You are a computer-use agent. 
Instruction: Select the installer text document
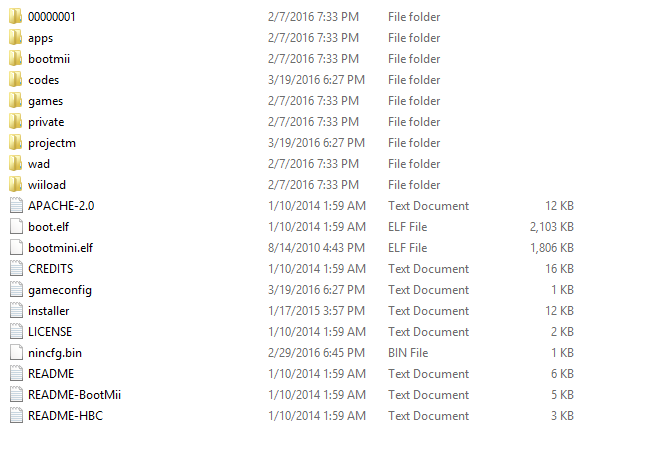click(49, 311)
